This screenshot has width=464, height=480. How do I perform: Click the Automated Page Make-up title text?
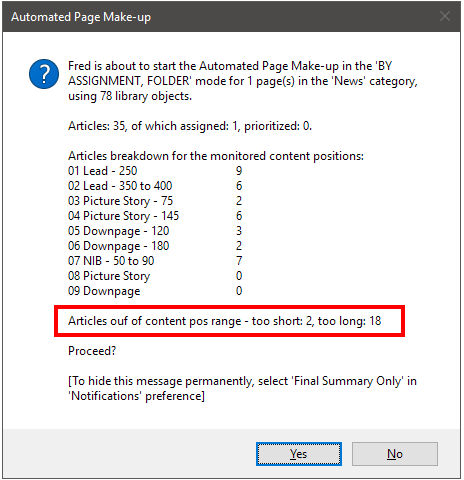(x=81, y=17)
